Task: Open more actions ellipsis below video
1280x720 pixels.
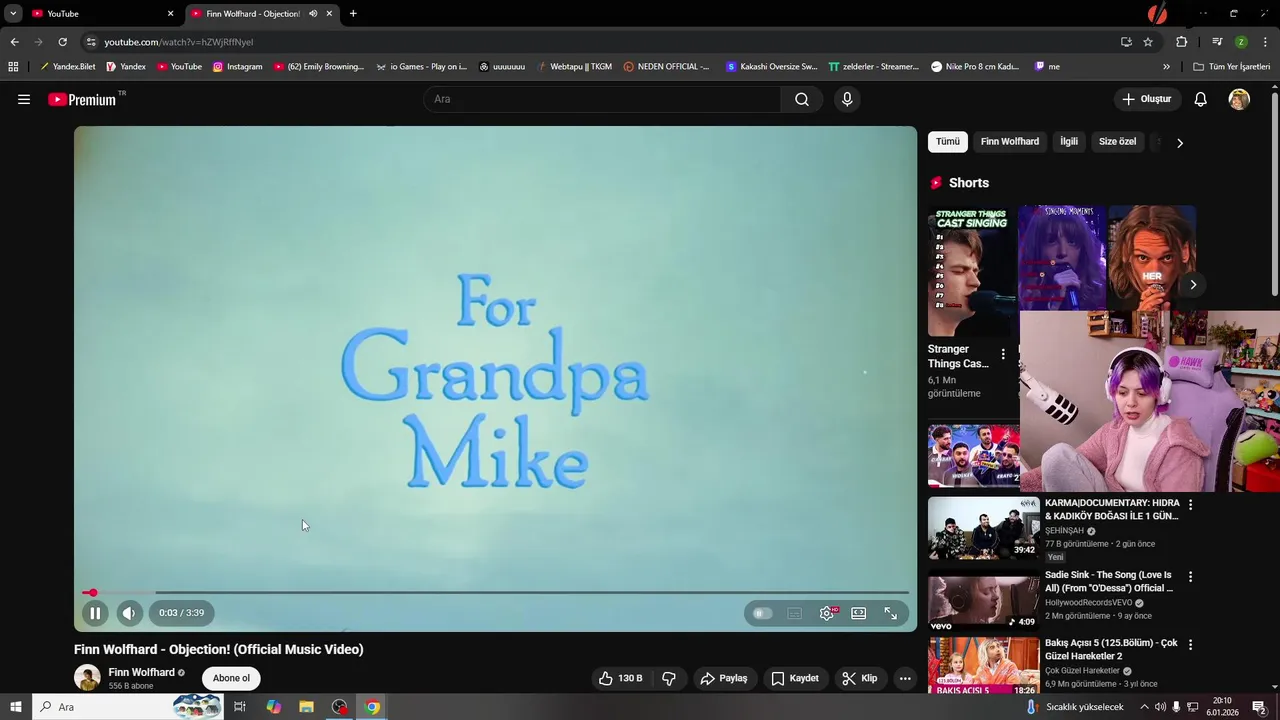Action: 905,678
